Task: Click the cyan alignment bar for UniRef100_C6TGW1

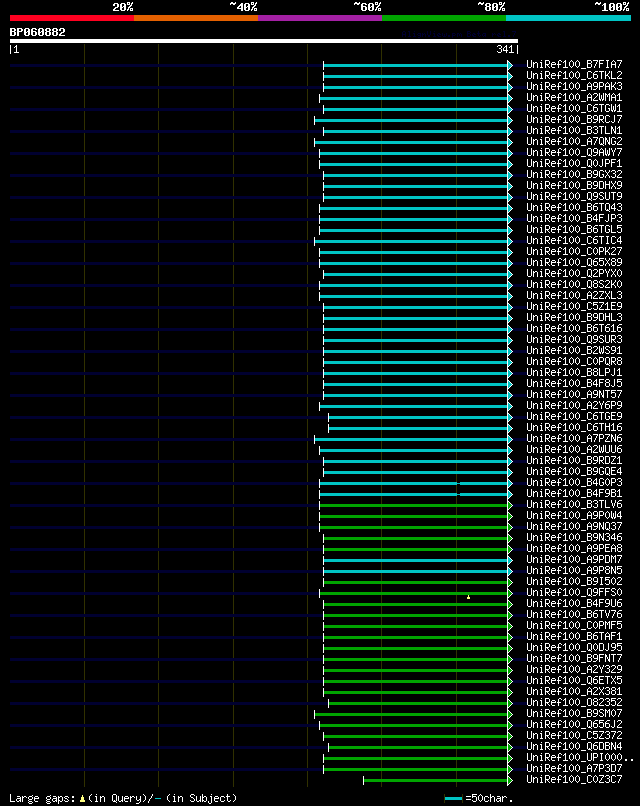Action: coord(416,109)
